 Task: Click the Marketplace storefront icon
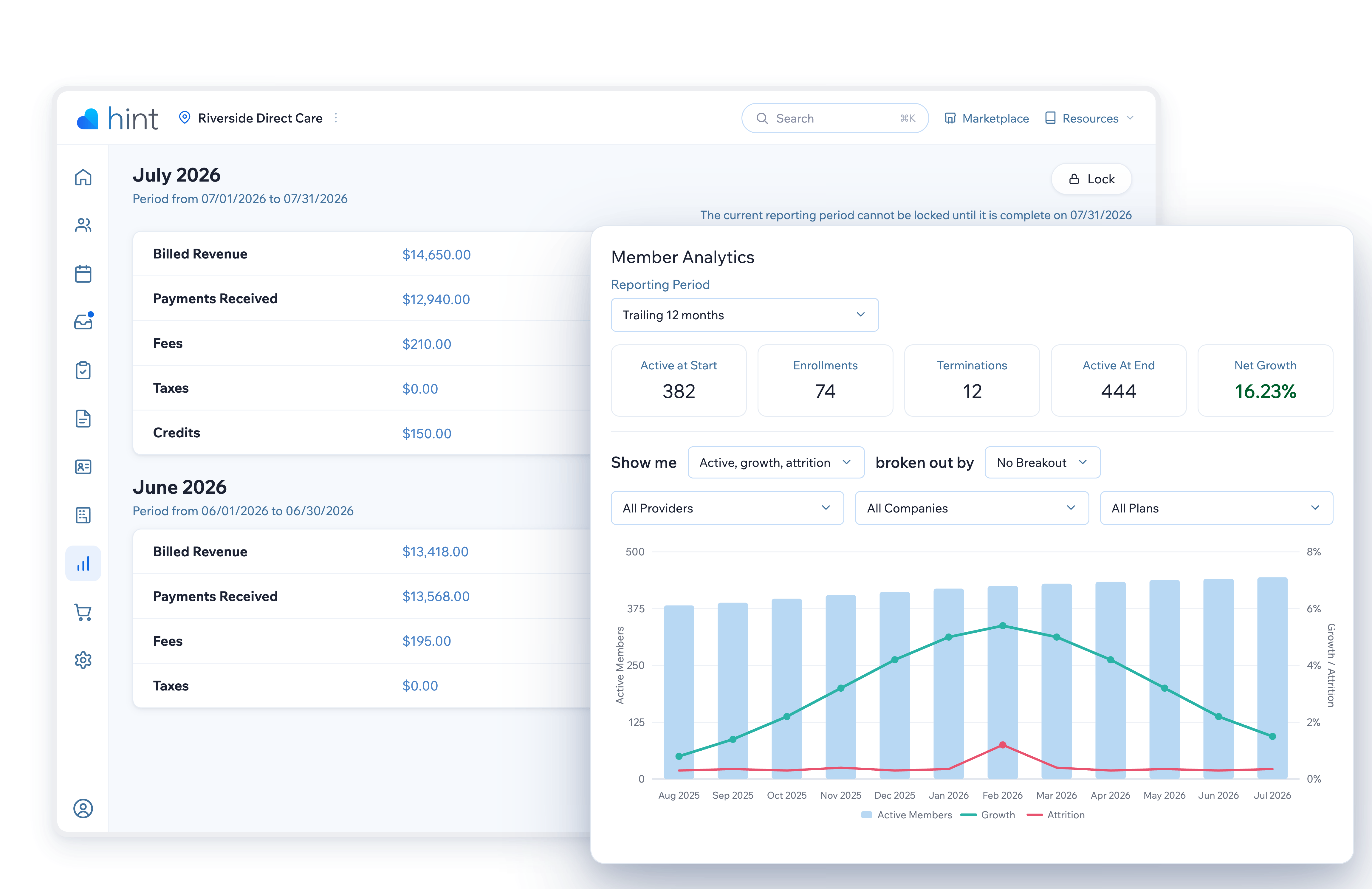(x=950, y=118)
